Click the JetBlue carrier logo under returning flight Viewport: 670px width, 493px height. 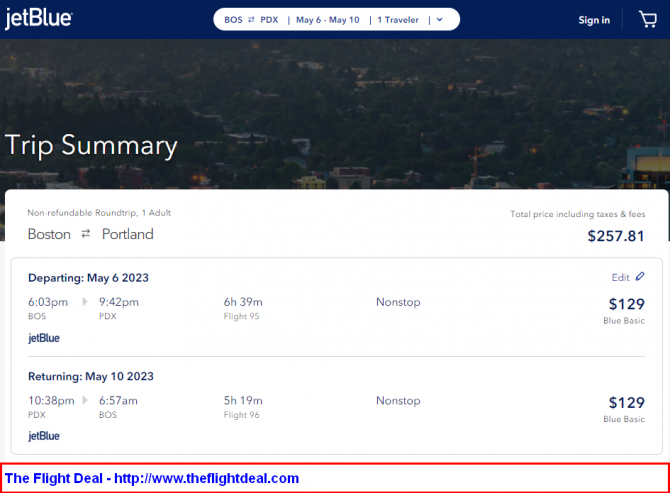(44, 436)
